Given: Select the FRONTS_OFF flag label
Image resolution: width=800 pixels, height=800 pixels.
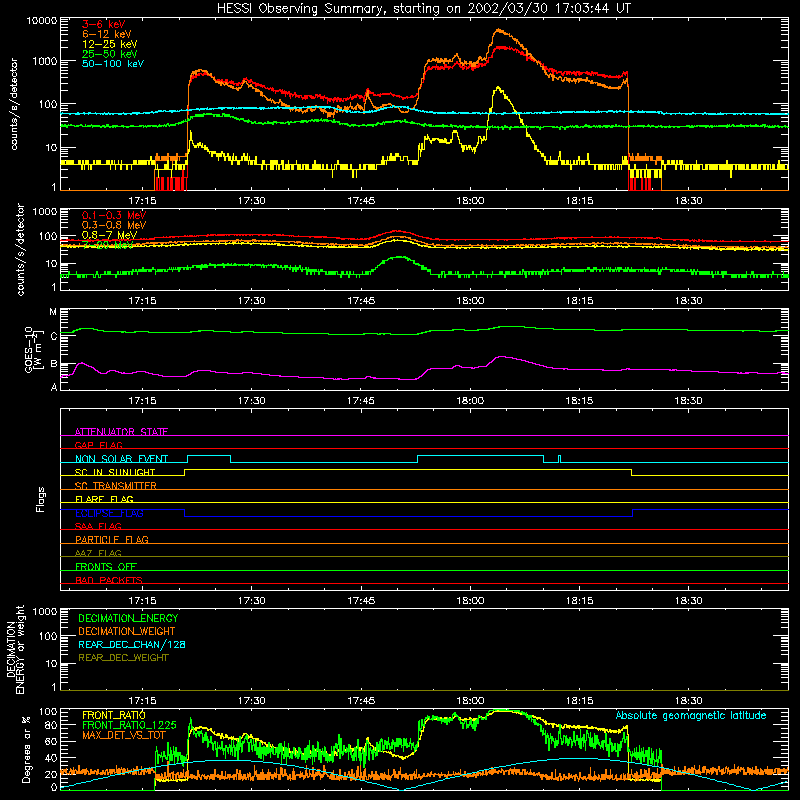Looking at the screenshot, I should point(106,567).
